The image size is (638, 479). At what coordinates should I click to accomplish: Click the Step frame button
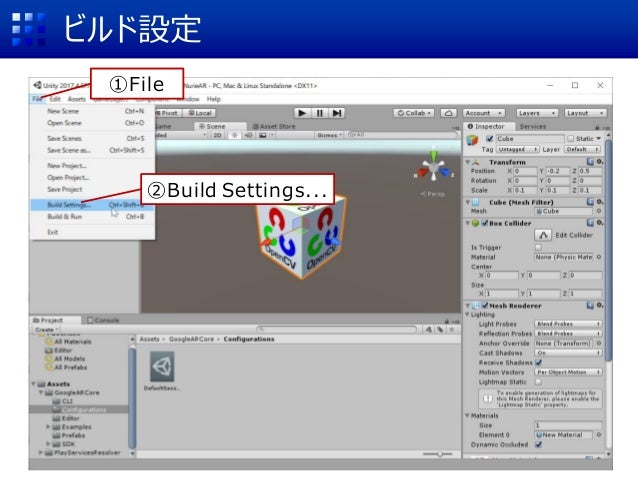[336, 113]
